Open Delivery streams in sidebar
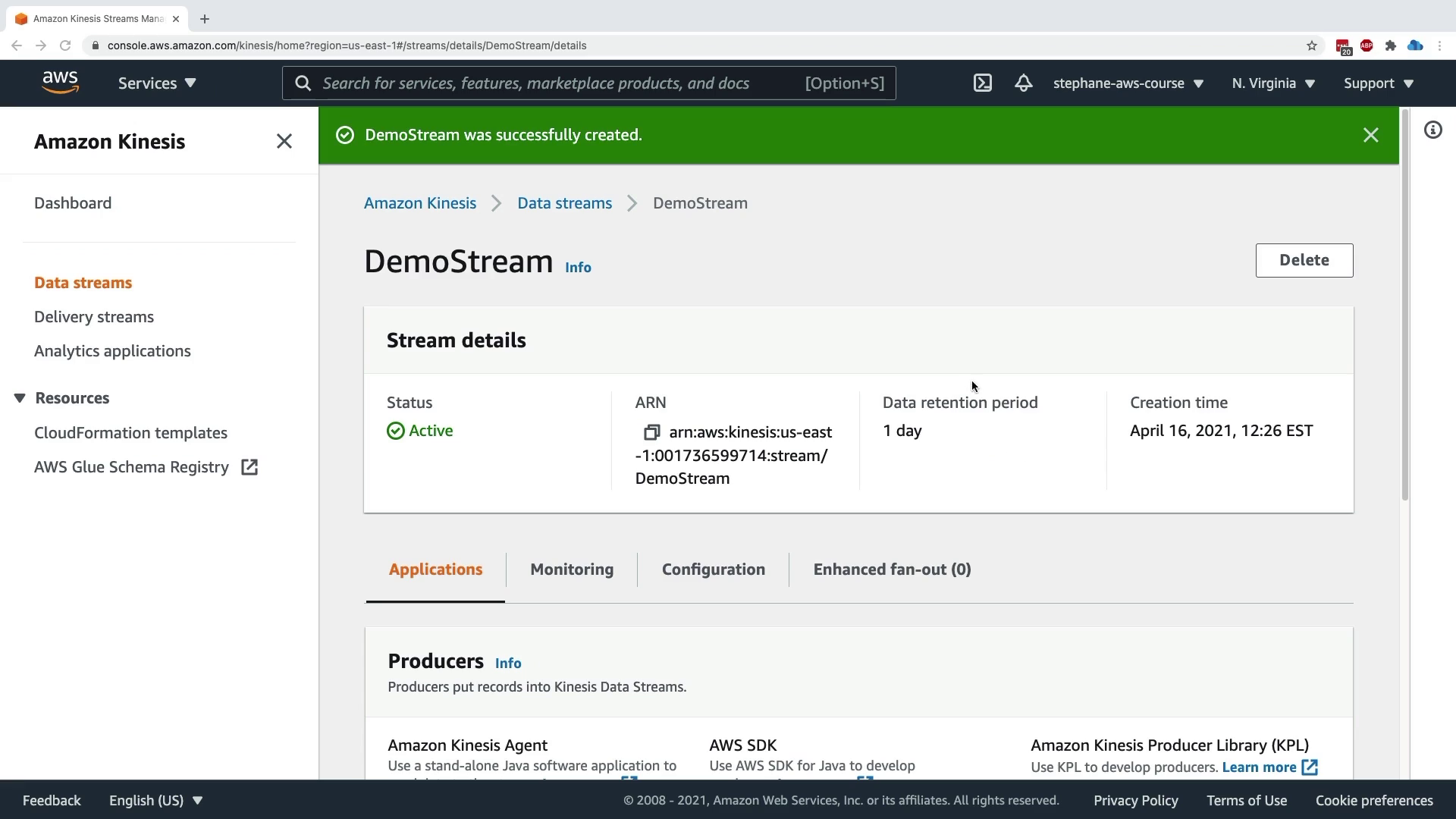The height and width of the screenshot is (819, 1456). (x=94, y=317)
